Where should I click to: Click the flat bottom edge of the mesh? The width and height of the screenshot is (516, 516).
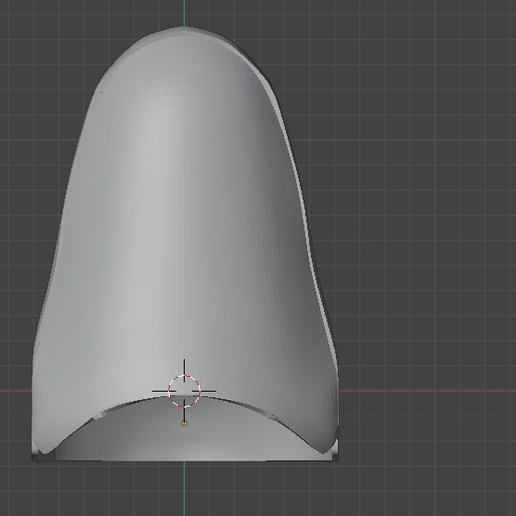coord(185,461)
